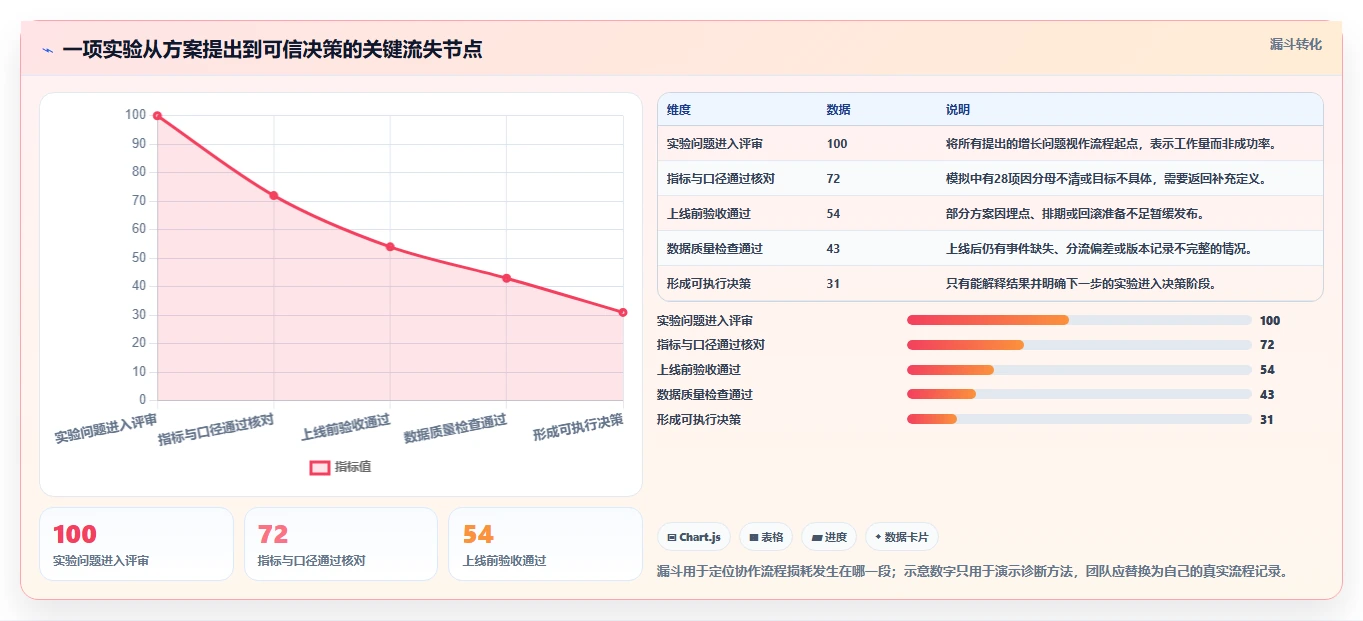Click the value 31 beside the last progress bar

pyautogui.click(x=1267, y=419)
